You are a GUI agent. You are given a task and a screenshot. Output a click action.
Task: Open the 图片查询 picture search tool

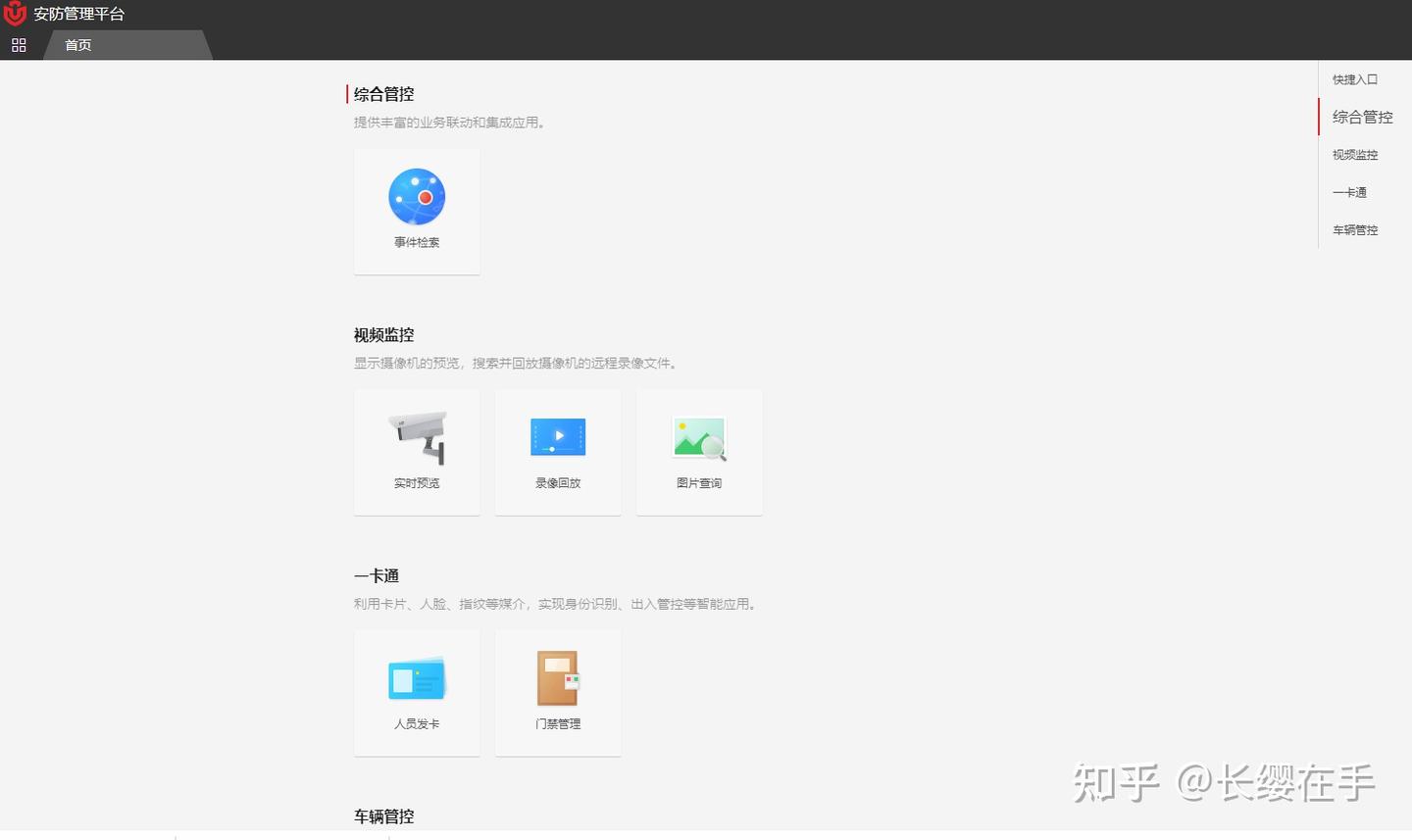[698, 451]
